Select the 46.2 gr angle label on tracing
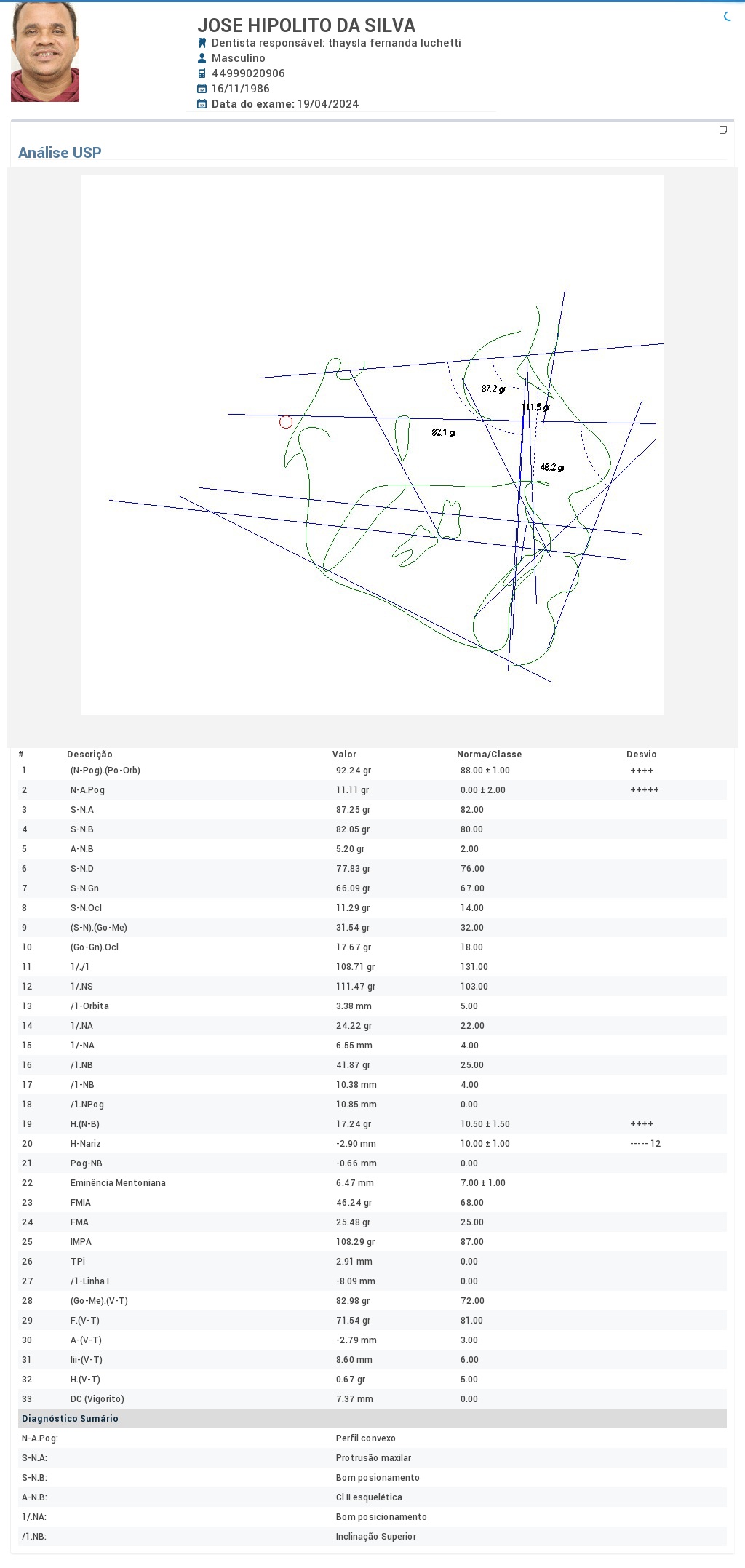 [x=552, y=468]
